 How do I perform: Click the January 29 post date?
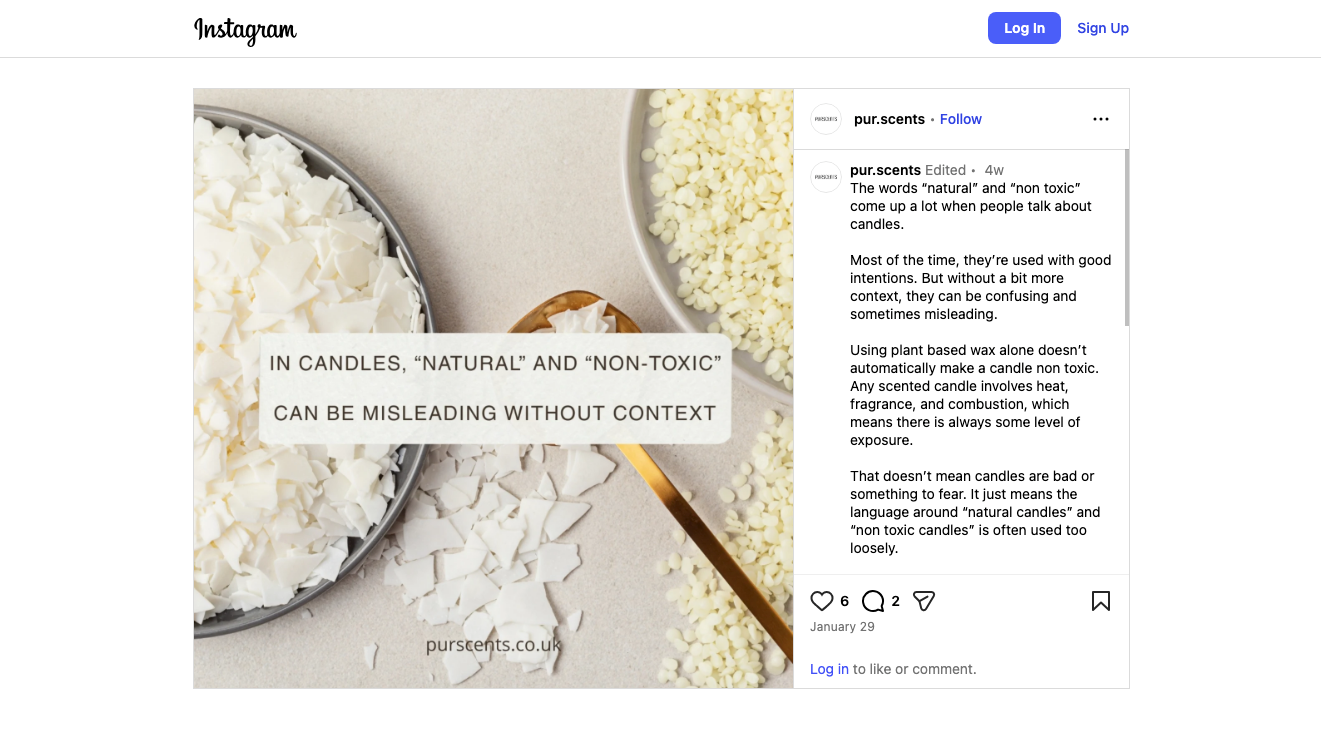842,627
